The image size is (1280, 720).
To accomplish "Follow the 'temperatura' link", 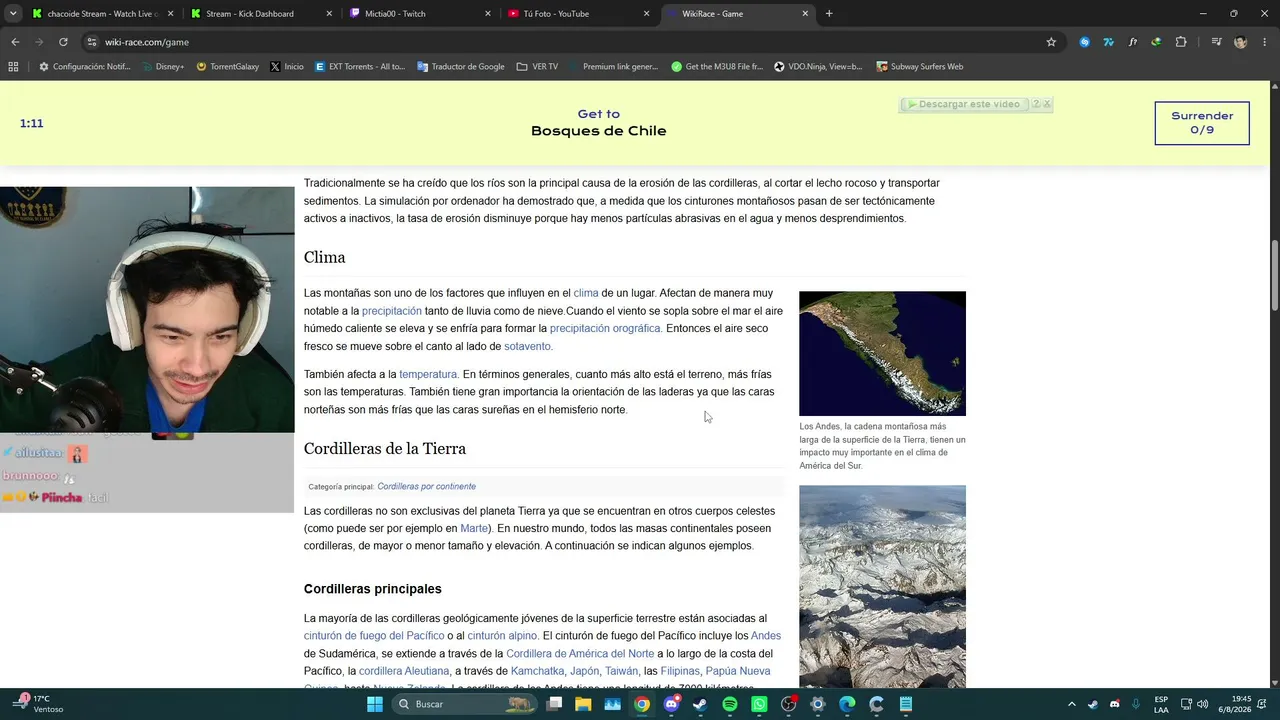I will coord(429,374).
